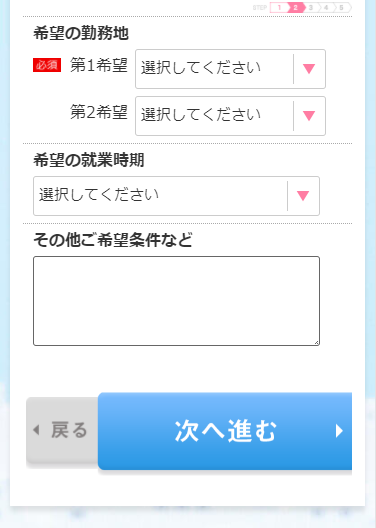Screen dimensions: 376x528
Task: Click the pink arrow on 第1希望 dropdown
Action: [x=309, y=69]
